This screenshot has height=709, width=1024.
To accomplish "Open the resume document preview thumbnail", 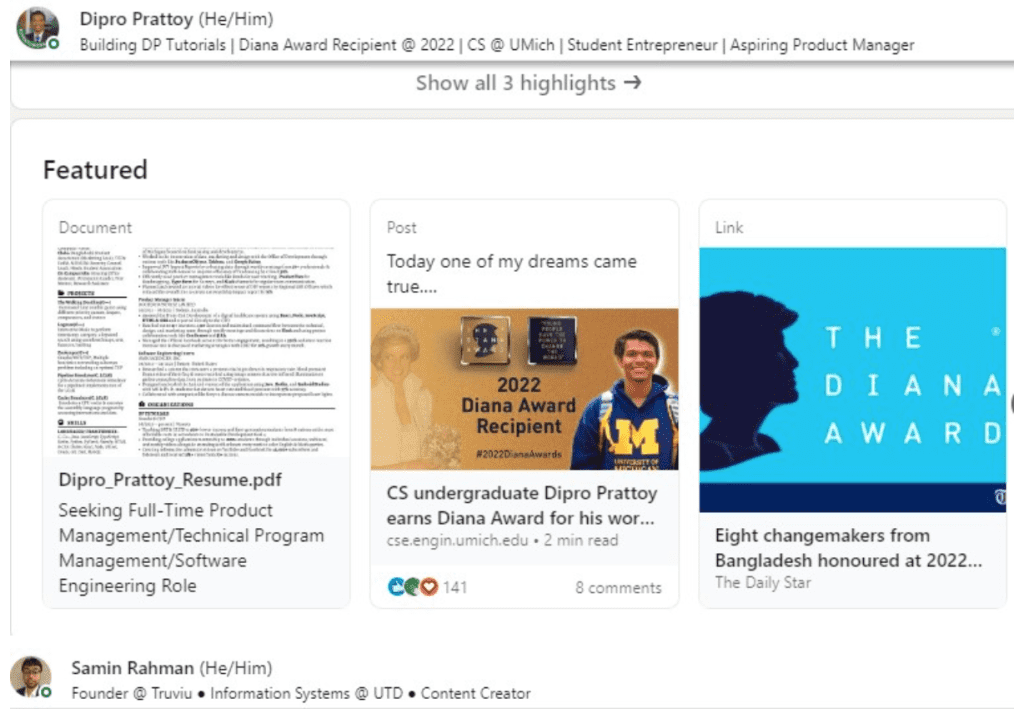I will (x=196, y=351).
